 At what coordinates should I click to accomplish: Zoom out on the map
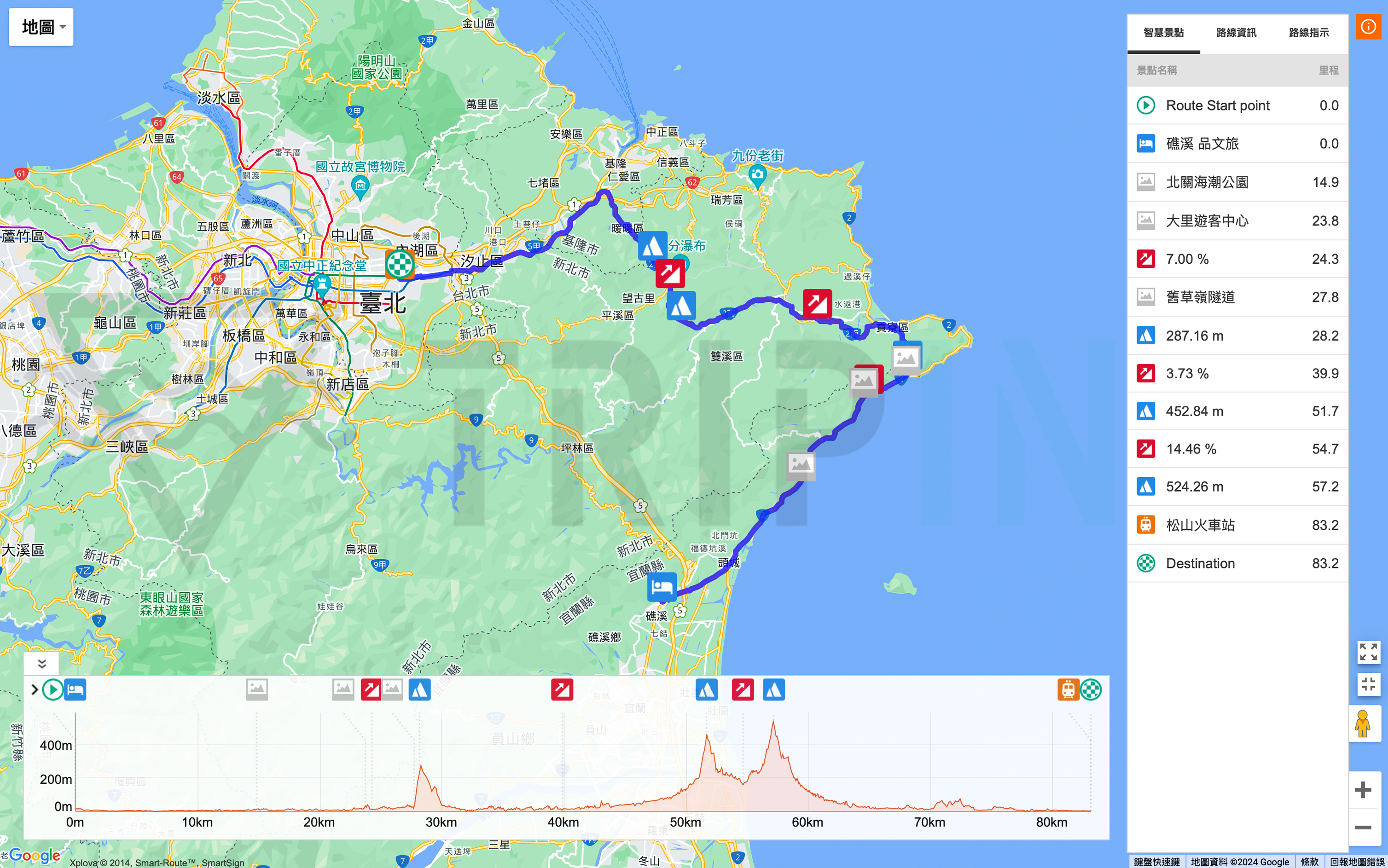[1363, 827]
